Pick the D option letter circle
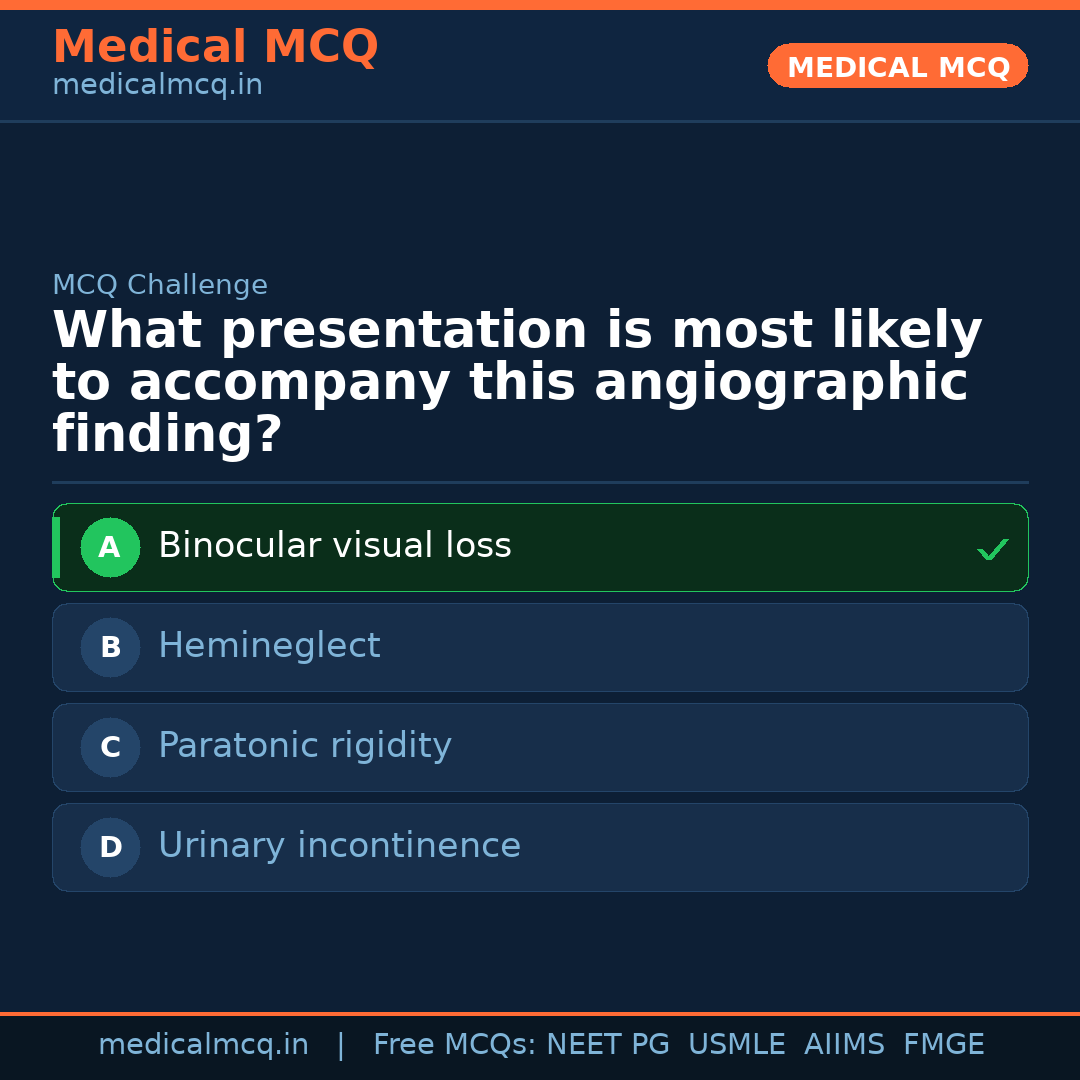1080x1080 pixels. 110,847
